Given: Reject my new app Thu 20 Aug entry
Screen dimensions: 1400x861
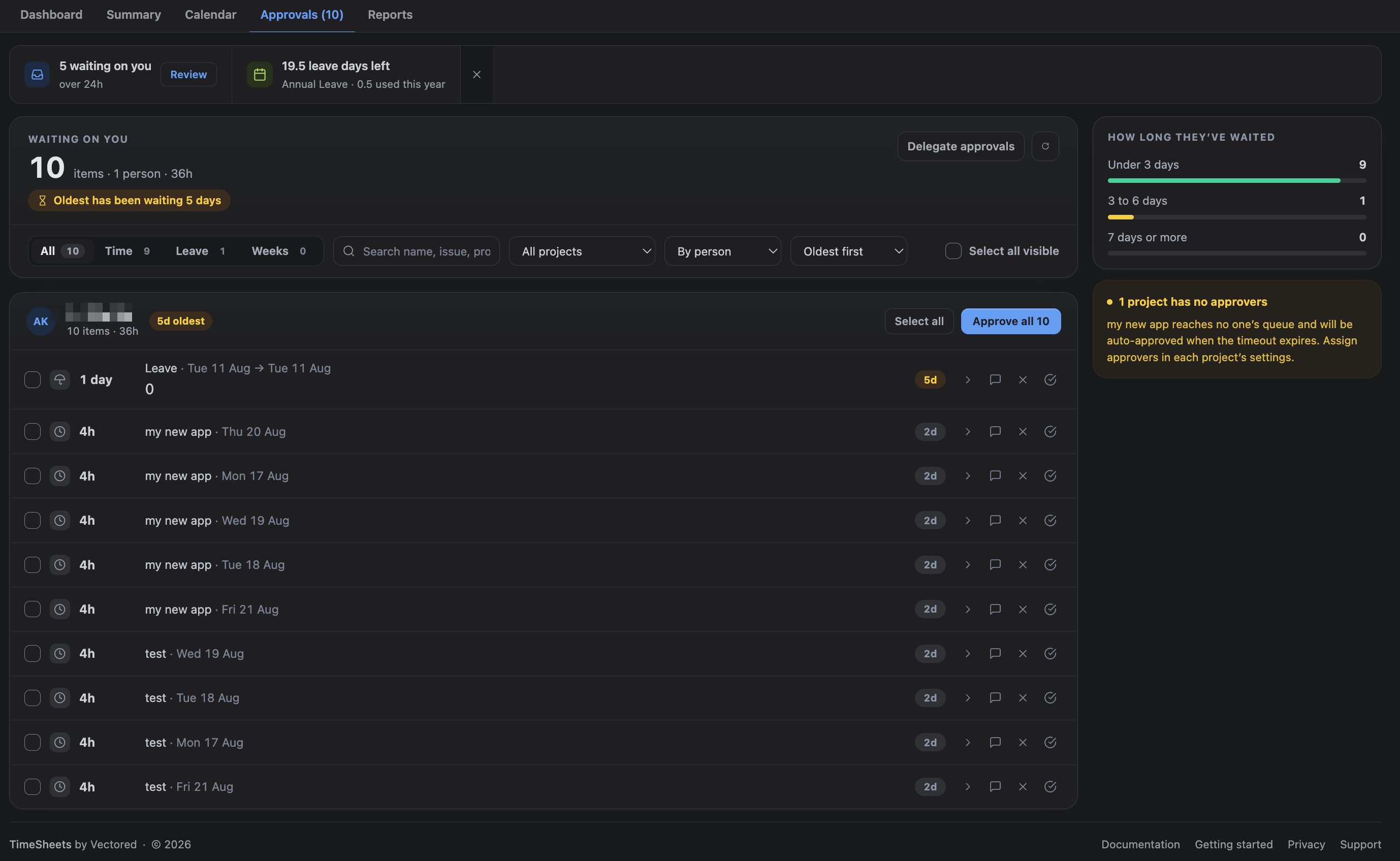Looking at the screenshot, I should pos(1023,432).
